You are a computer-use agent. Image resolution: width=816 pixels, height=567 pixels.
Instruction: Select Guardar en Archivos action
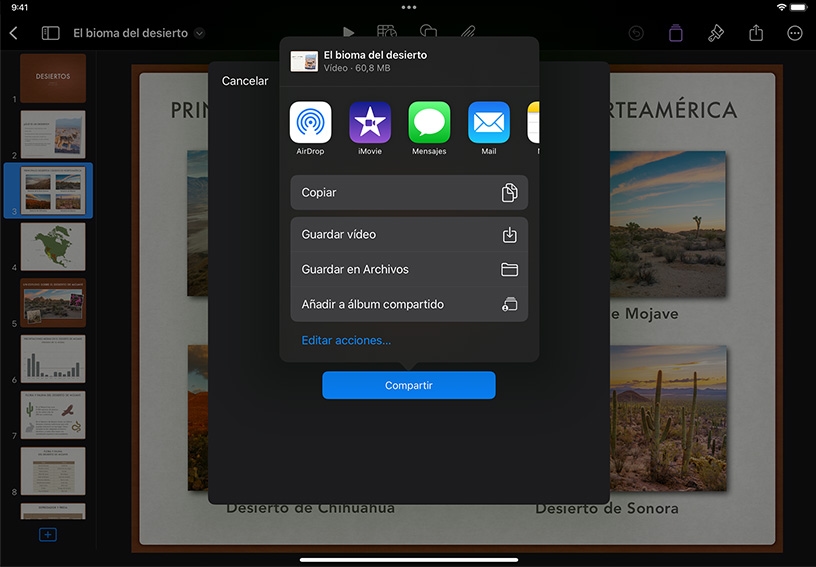(409, 269)
